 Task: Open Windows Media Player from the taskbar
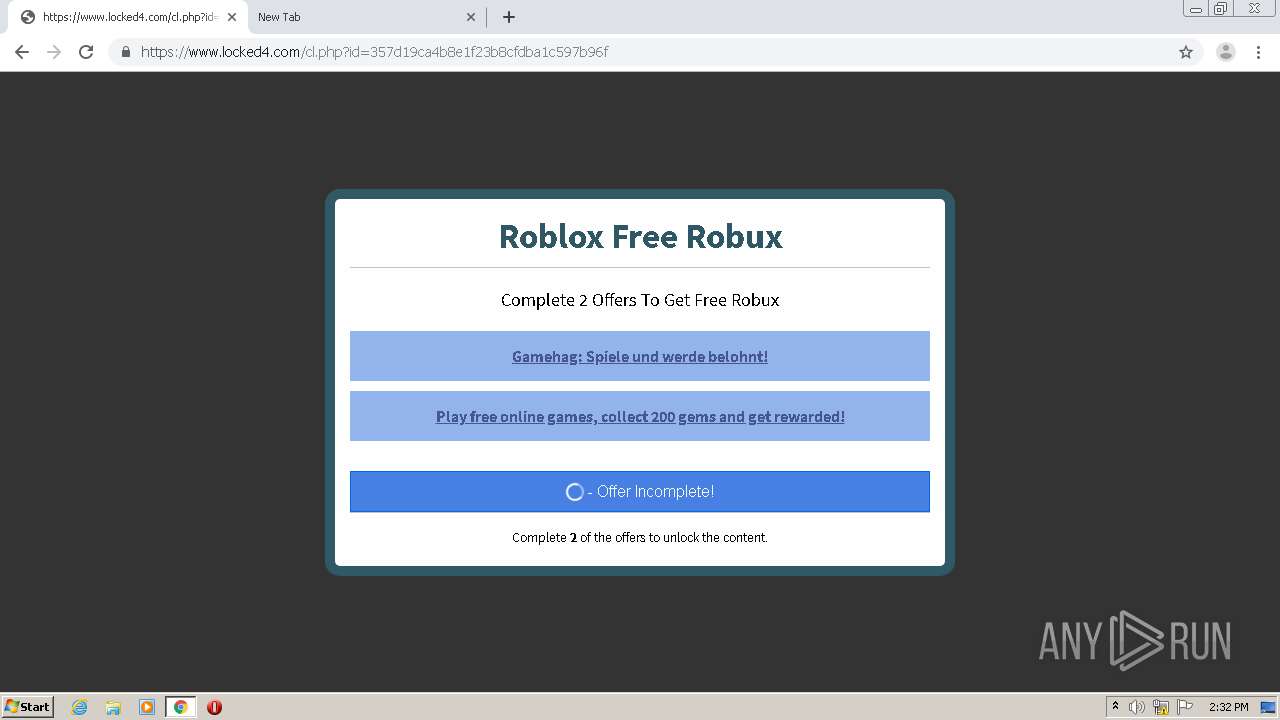click(x=147, y=707)
